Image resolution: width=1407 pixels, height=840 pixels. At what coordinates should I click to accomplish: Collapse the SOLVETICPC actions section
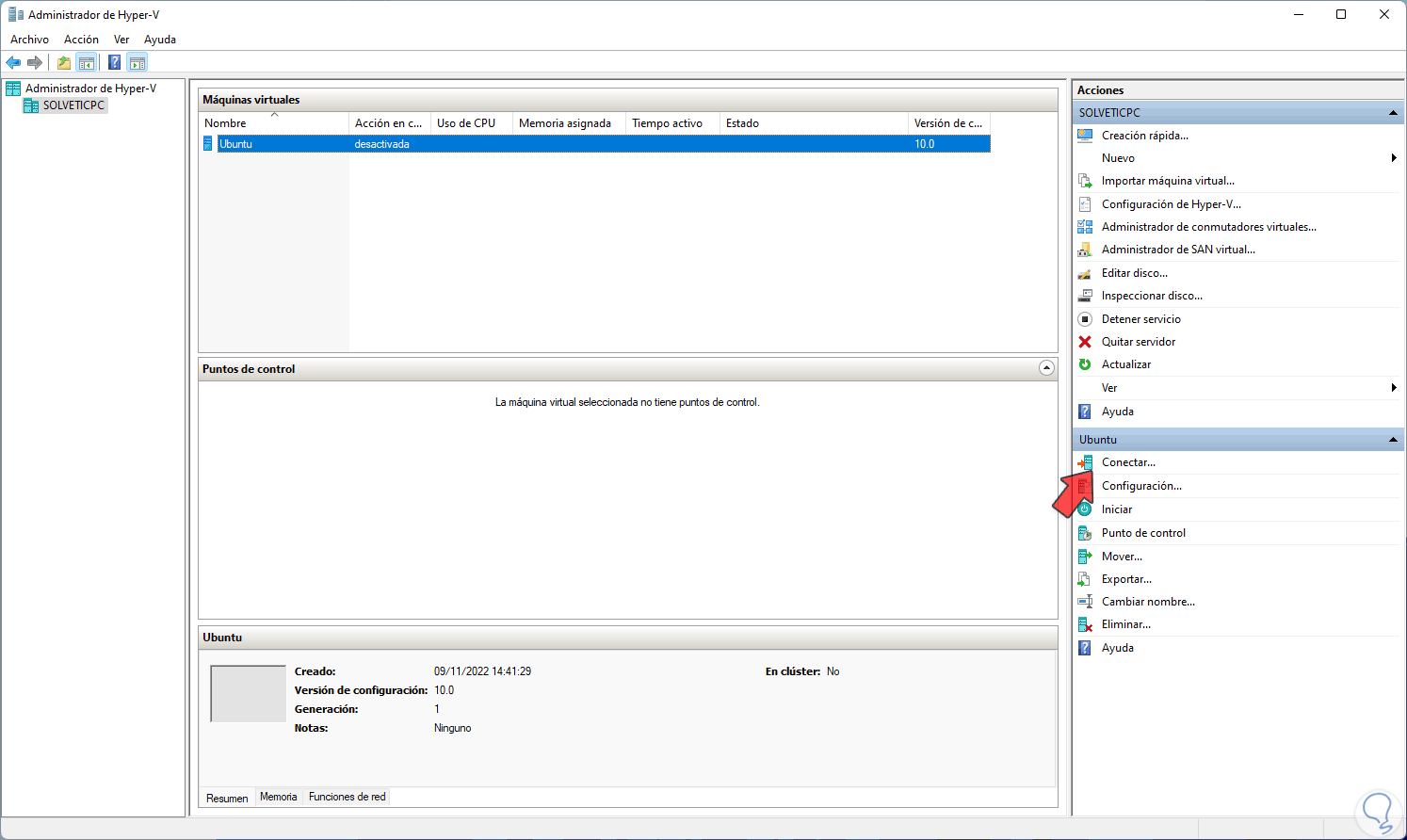click(1393, 113)
